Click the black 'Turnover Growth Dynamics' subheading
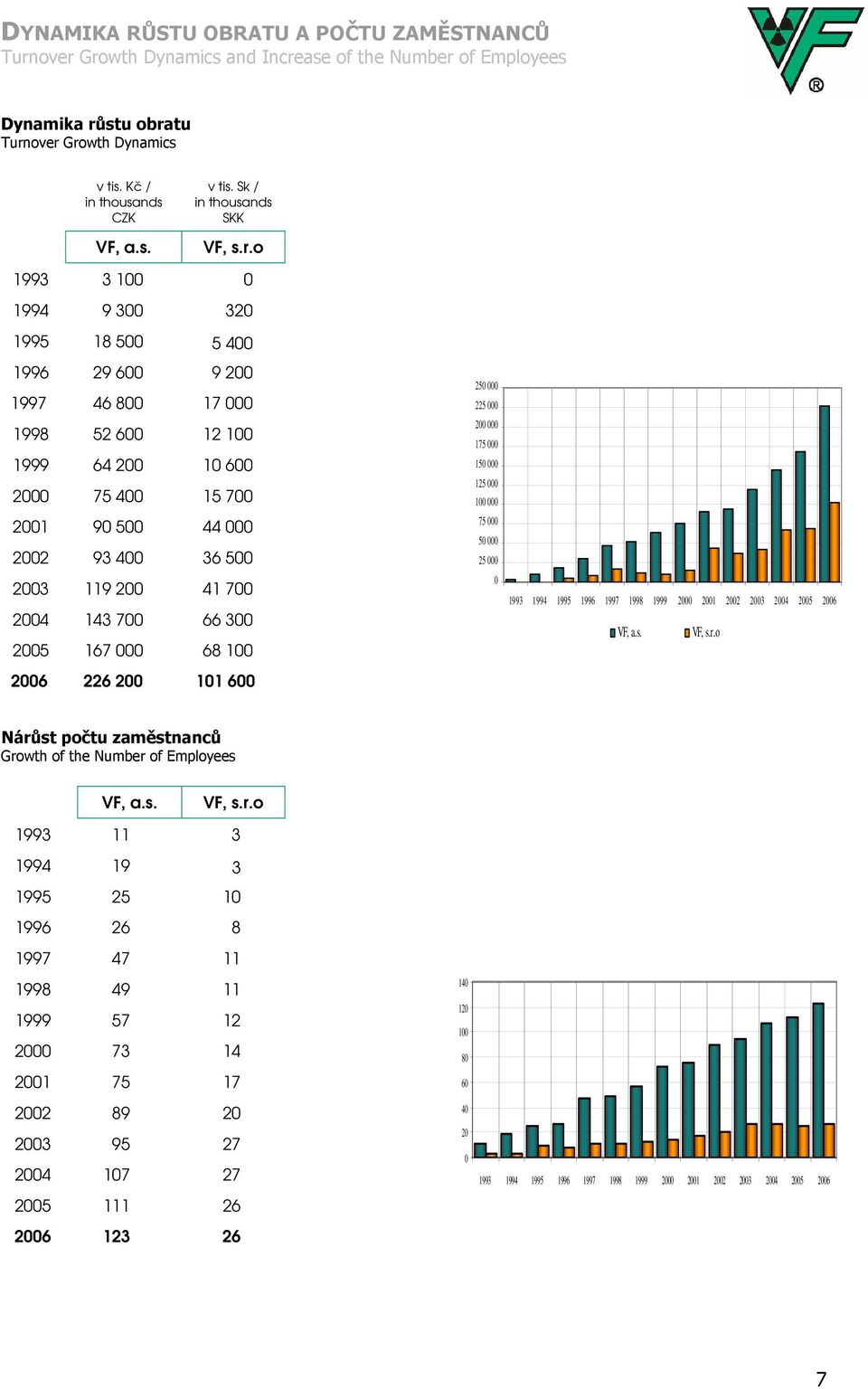 click(x=89, y=143)
